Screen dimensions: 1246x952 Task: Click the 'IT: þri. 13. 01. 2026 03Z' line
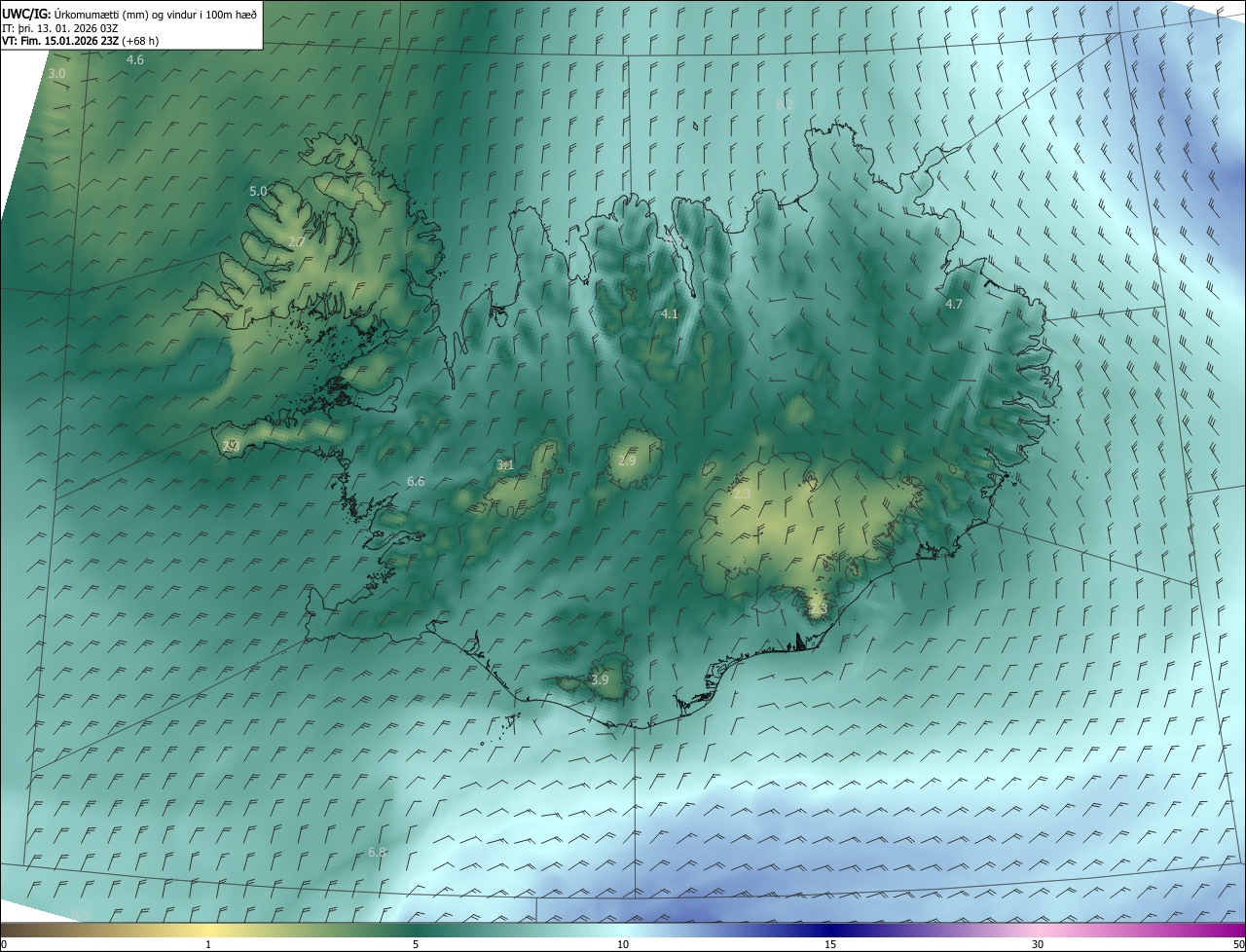[x=59, y=28]
